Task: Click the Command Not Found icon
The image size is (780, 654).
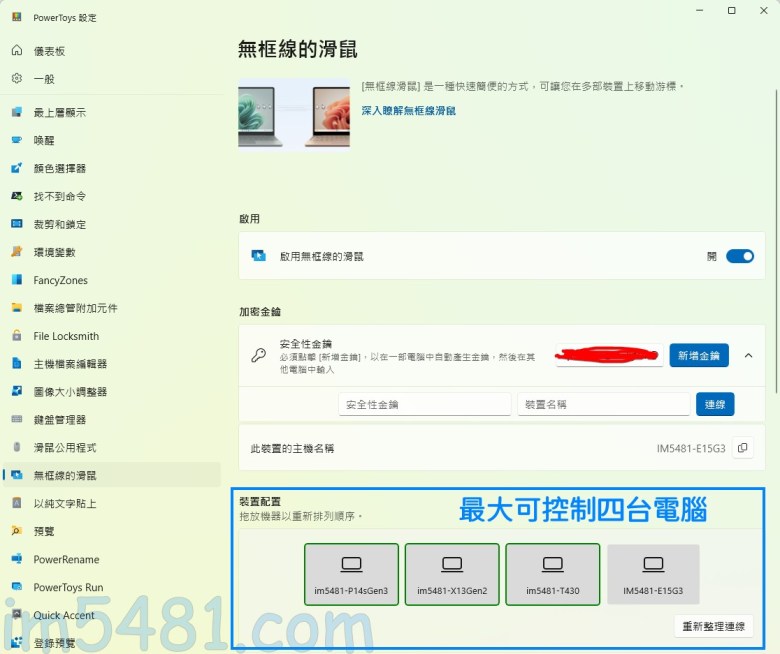Action: (x=17, y=195)
